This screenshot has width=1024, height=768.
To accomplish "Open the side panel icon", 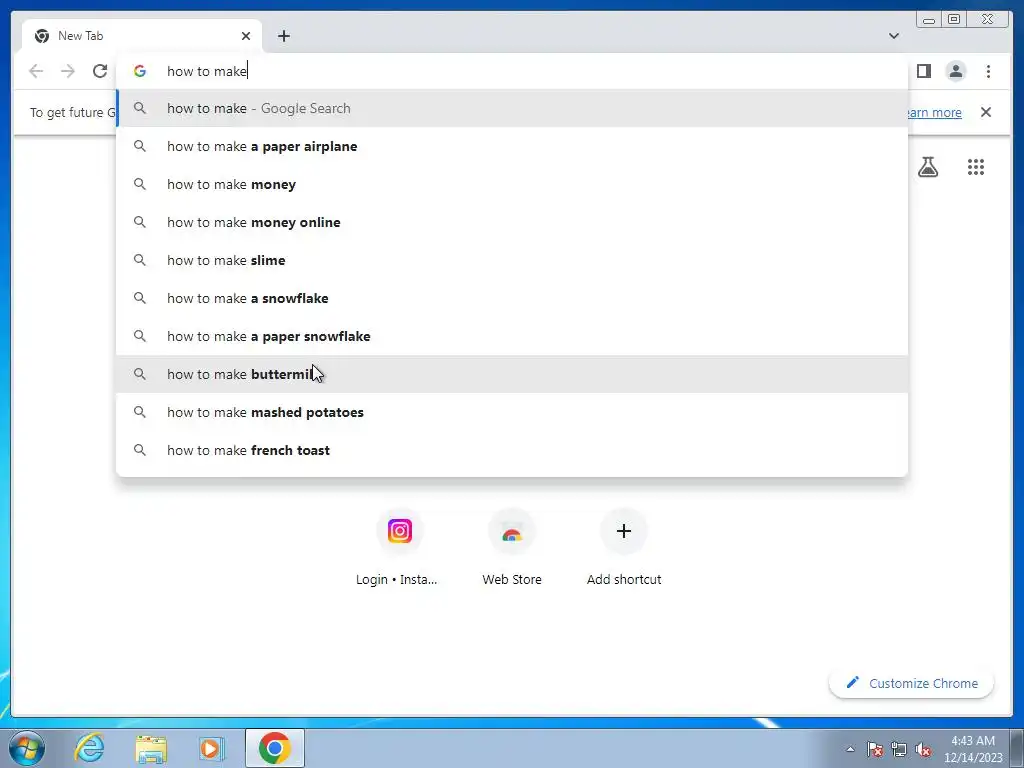I will pos(923,71).
